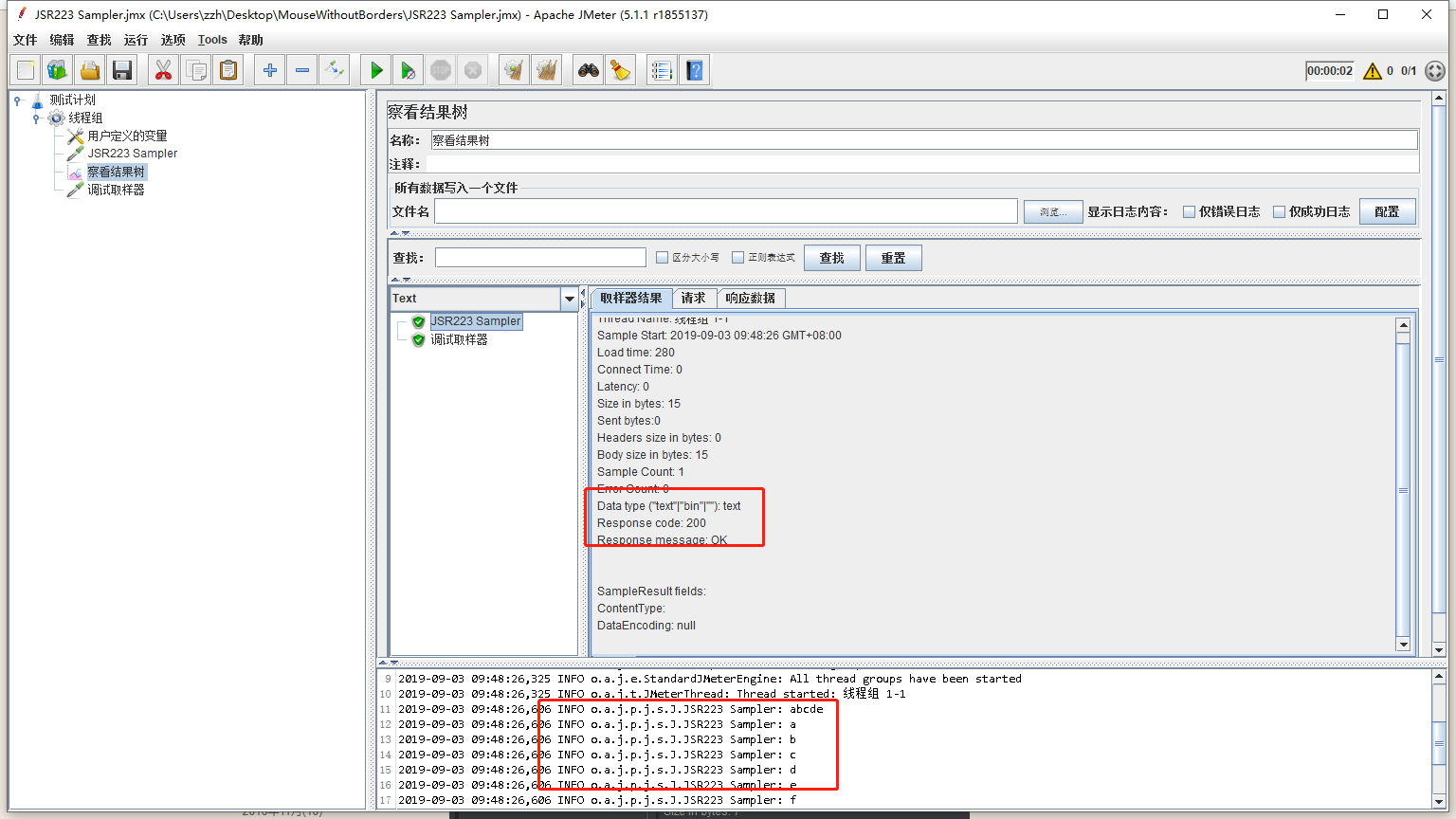Switch to 响应数据 tab
Image resolution: width=1456 pixels, height=819 pixels.
pyautogui.click(x=751, y=298)
